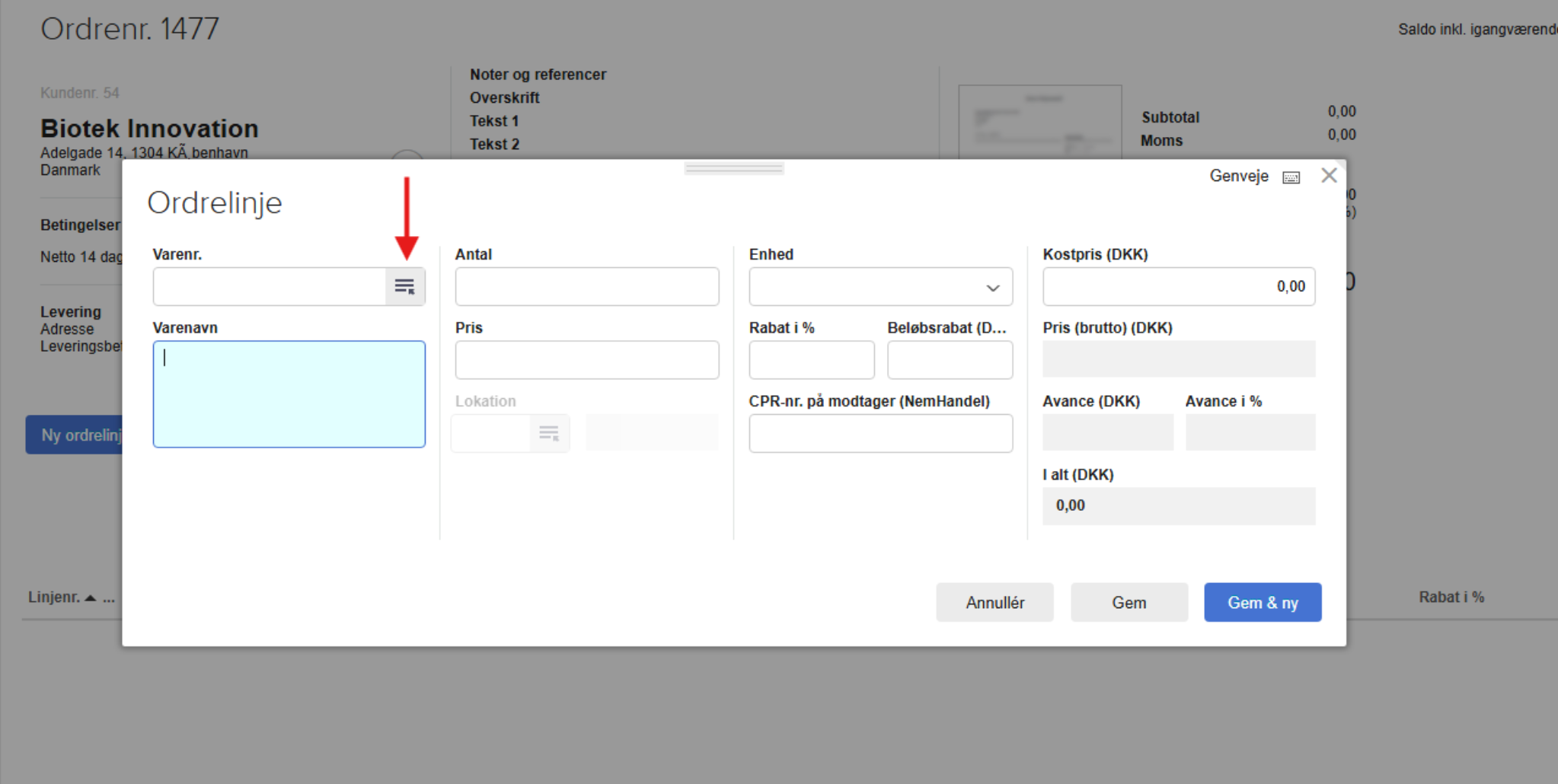1558x784 pixels.
Task: Sort by the Linjenr. column arrow
Action: 91,598
